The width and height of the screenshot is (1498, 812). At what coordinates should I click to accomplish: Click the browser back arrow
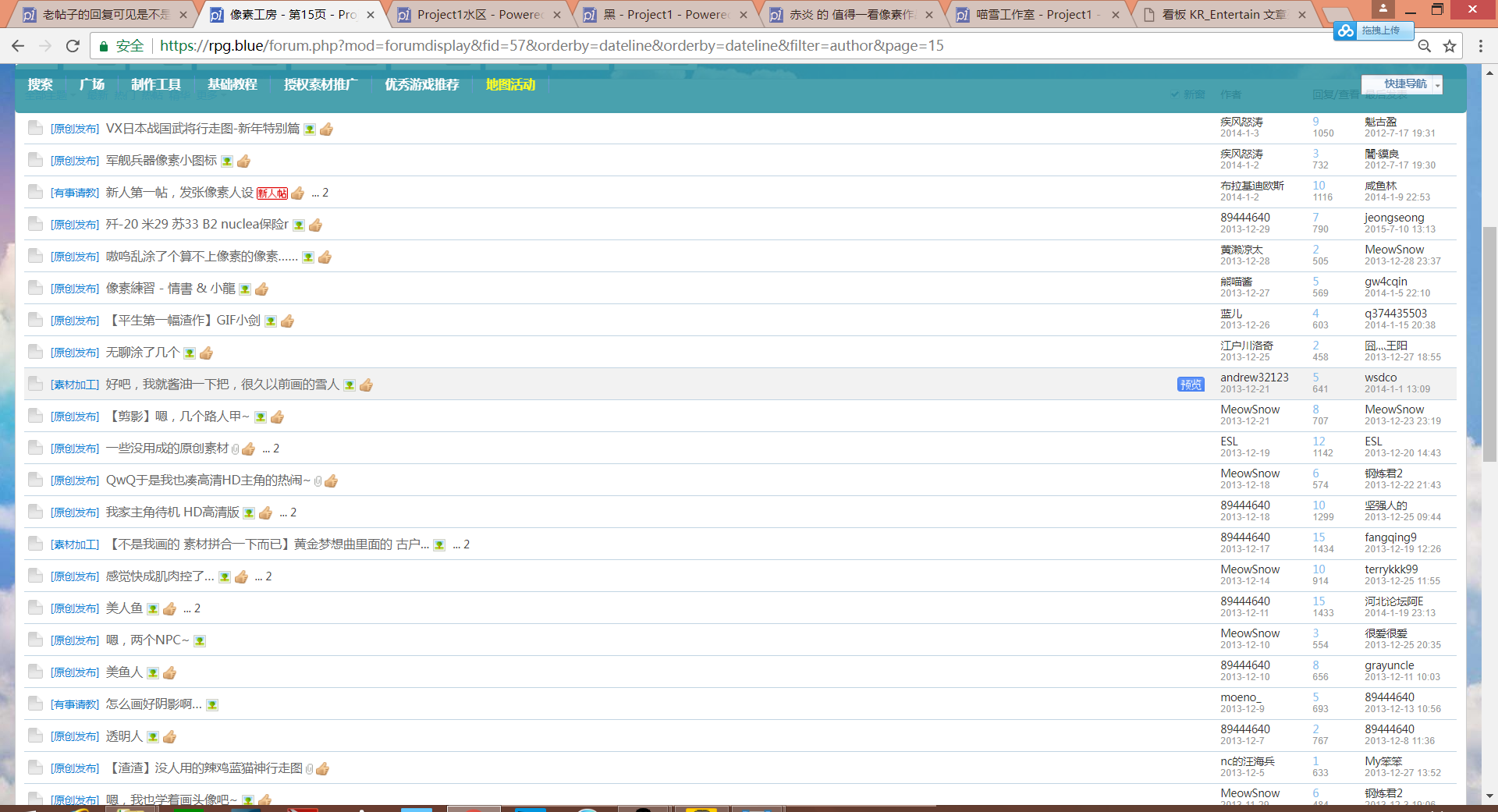pos(18,46)
